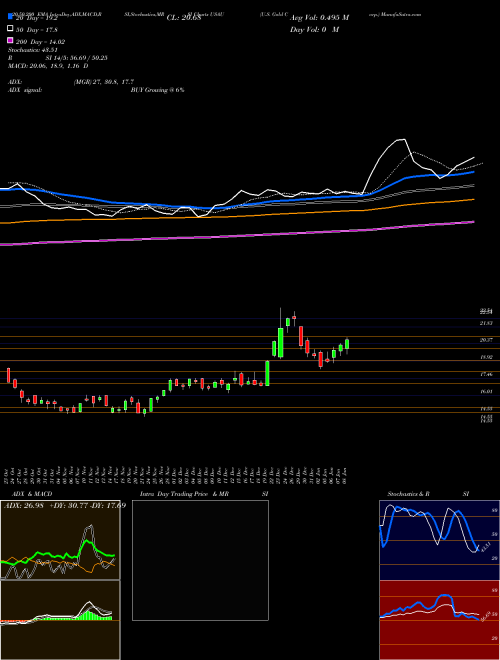Viewport: 500px width, 660px height.
Task: Click the RSI 14/5 values line
Action: (58, 58)
